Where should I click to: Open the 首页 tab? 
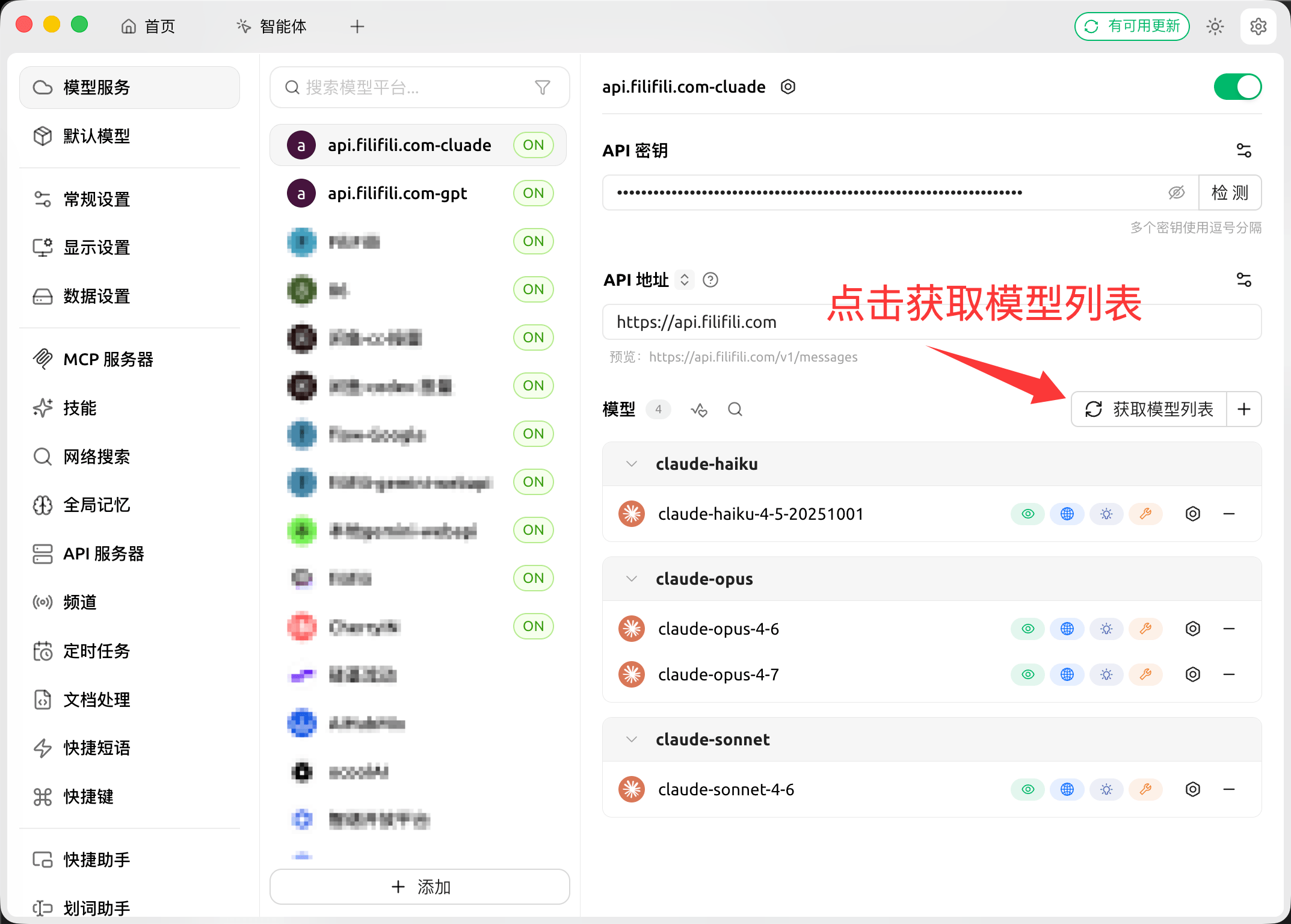coord(148,26)
